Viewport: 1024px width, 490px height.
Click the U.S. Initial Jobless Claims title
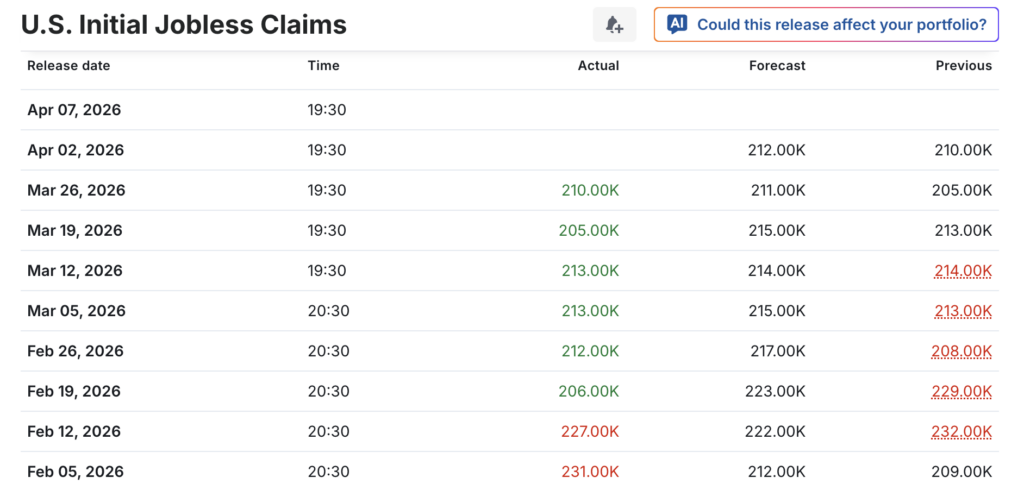(x=184, y=25)
